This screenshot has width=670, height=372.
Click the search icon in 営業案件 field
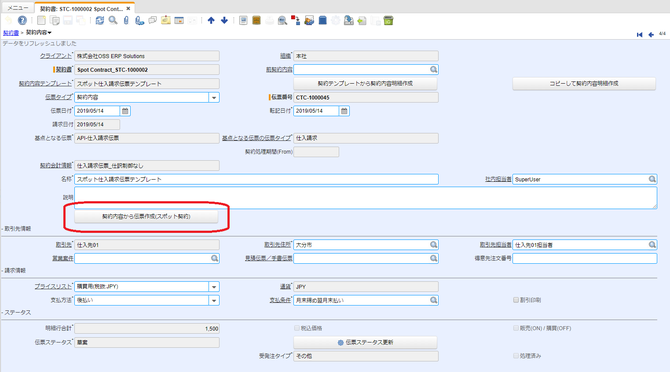(x=215, y=258)
